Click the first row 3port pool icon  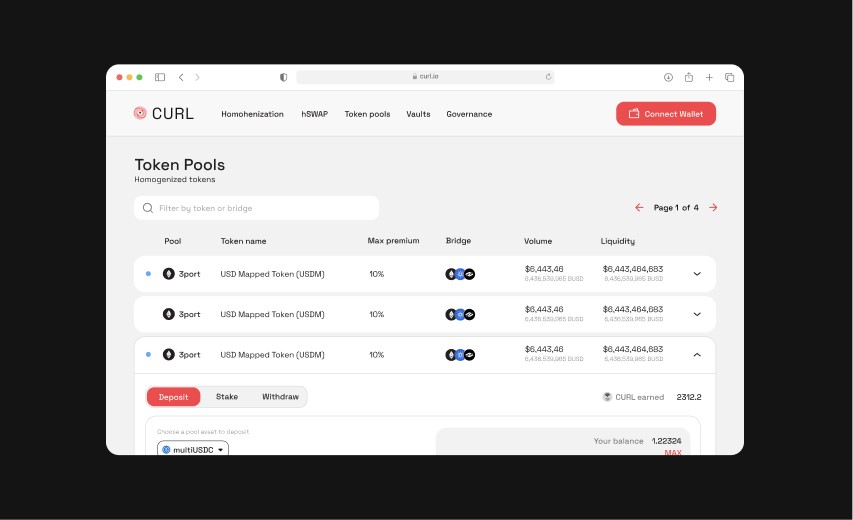[x=169, y=274]
